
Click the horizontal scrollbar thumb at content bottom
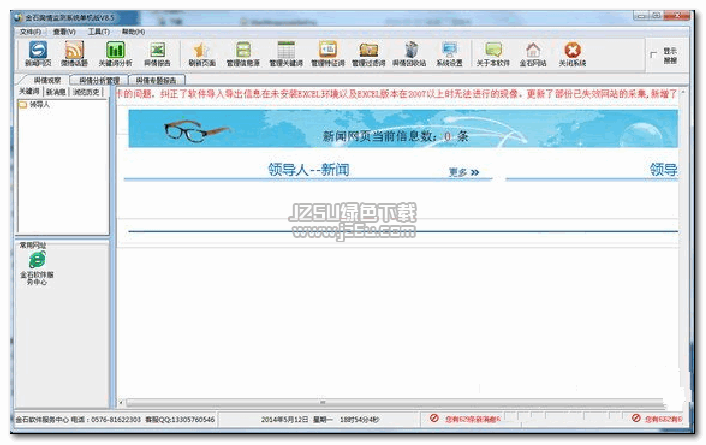(323, 402)
